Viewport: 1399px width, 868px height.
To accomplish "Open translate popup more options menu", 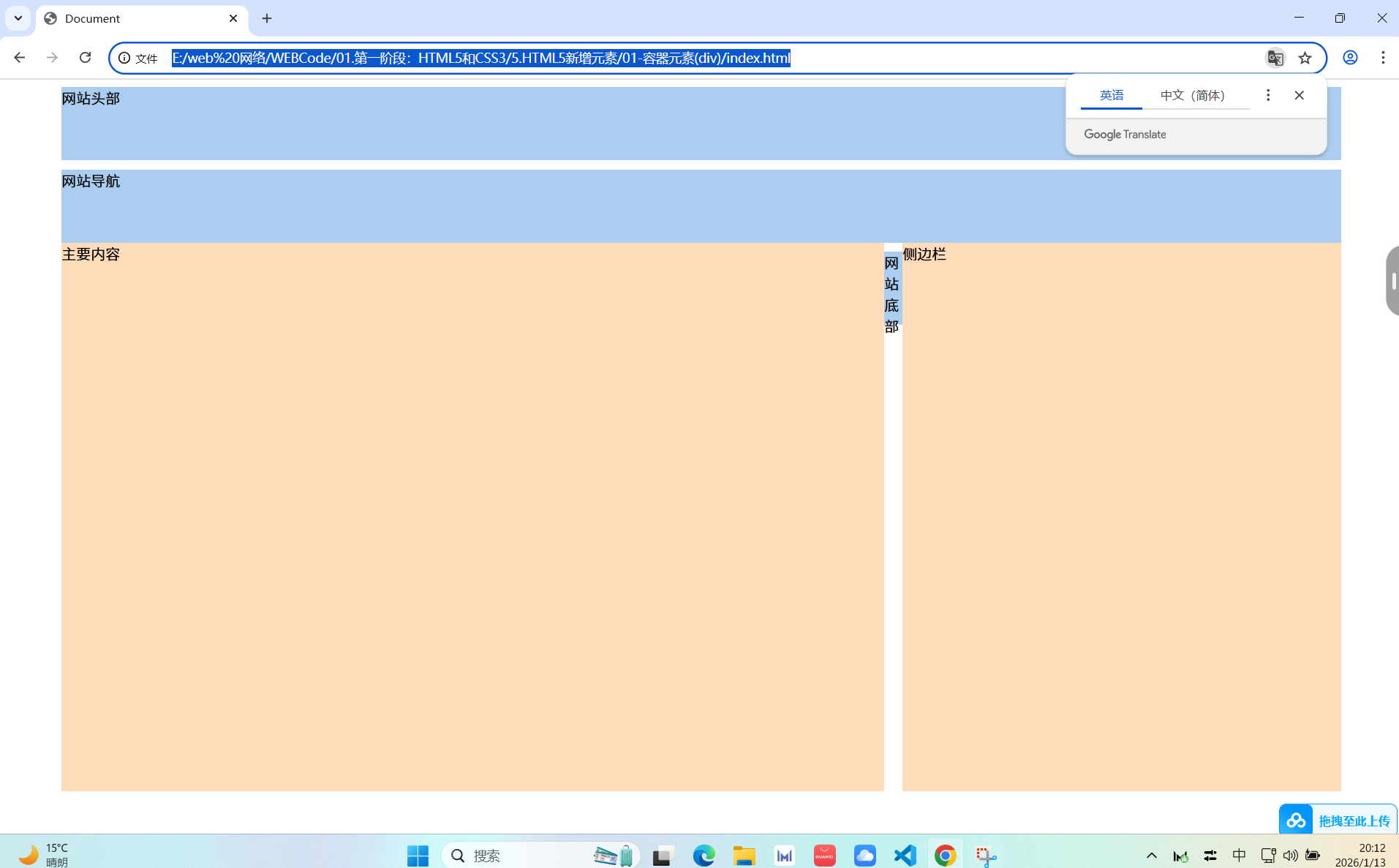I will pos(1268,95).
